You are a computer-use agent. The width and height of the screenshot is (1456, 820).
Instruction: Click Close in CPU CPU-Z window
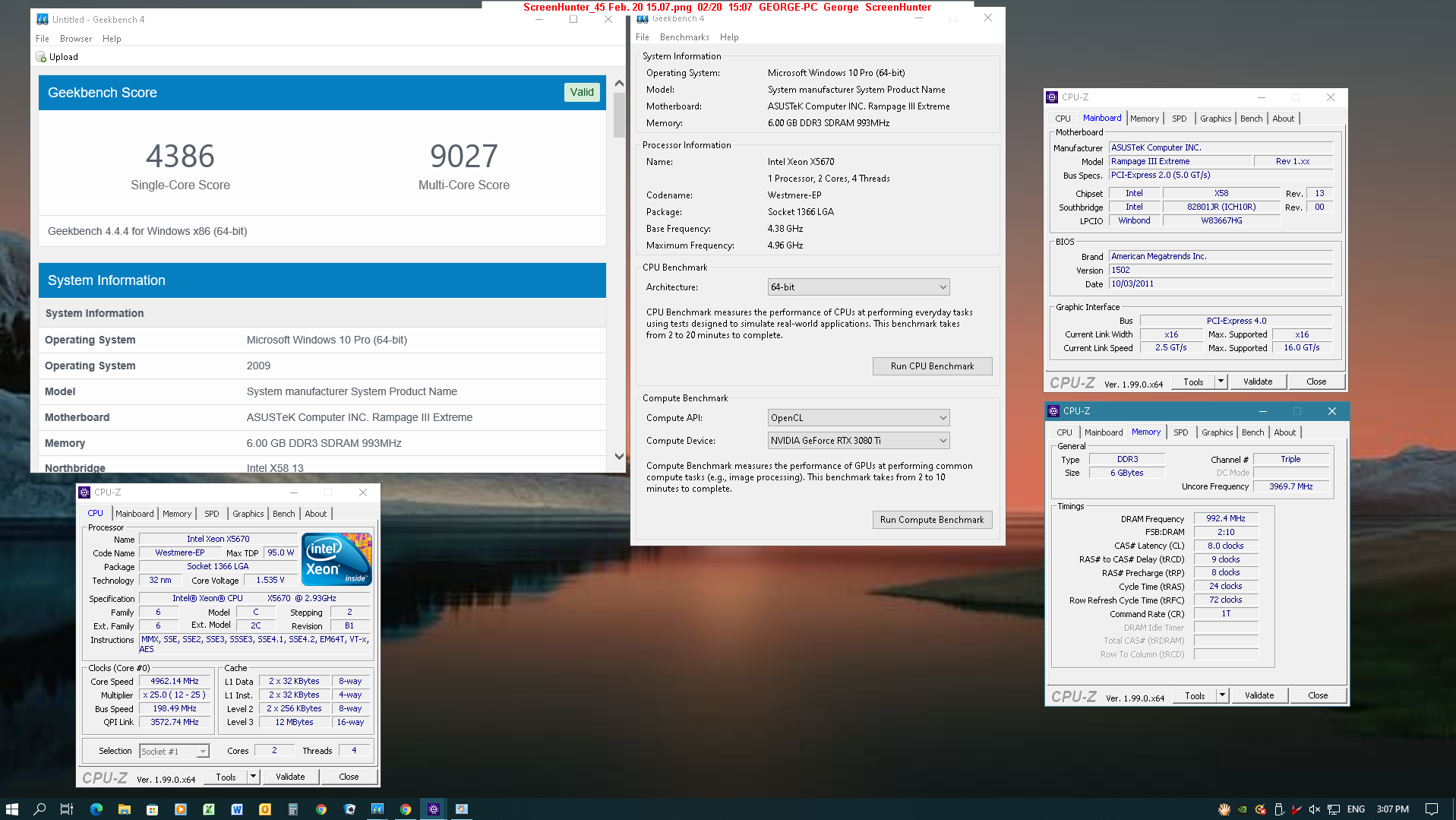coord(349,777)
